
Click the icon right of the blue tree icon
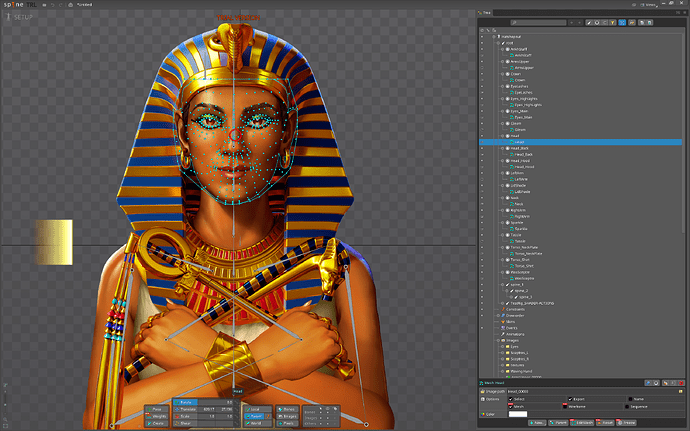(632, 22)
